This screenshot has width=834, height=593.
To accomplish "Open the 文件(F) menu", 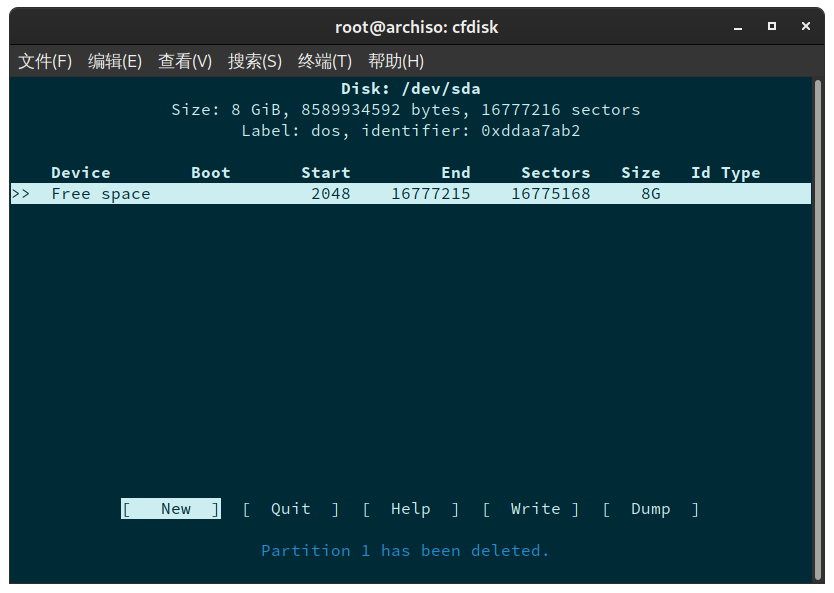I will click(44, 61).
